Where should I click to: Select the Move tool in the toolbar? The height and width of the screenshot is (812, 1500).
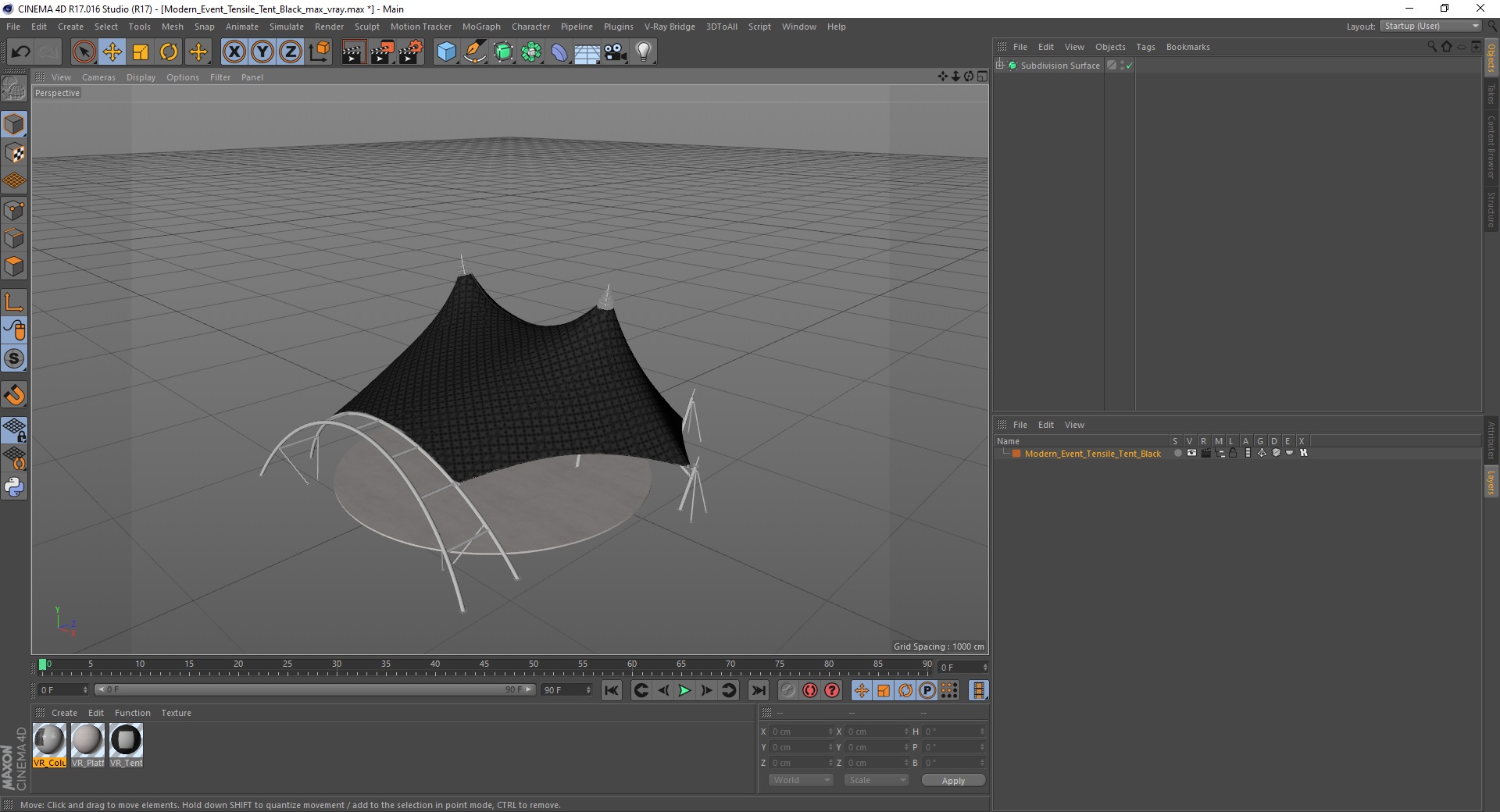[x=112, y=52]
